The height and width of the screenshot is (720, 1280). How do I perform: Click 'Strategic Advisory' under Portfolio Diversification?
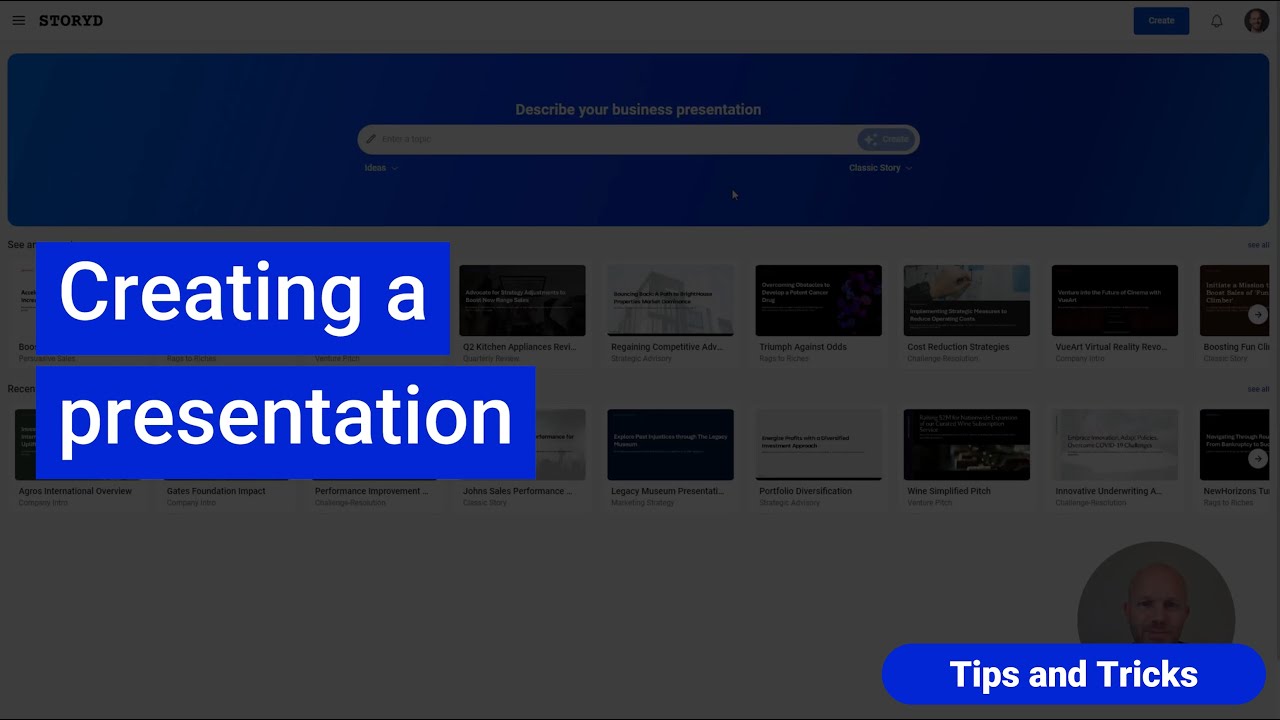[790, 503]
